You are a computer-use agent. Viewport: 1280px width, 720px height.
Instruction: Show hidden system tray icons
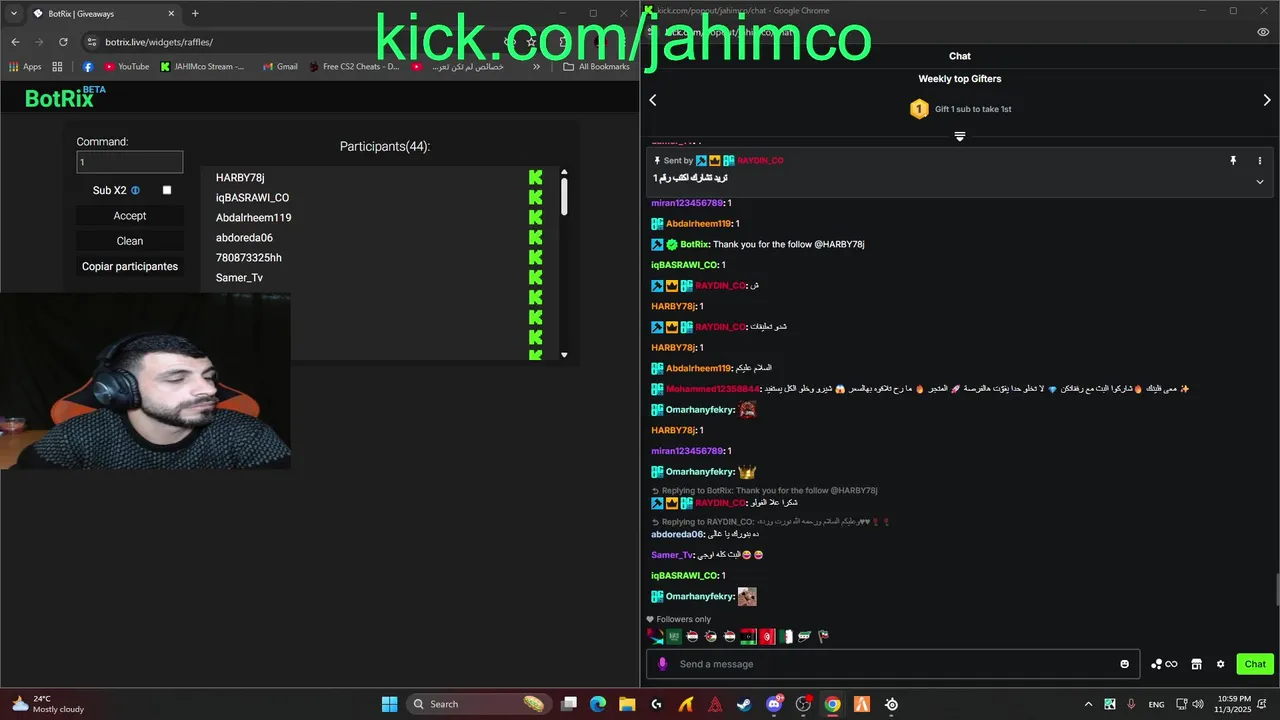[1088, 704]
